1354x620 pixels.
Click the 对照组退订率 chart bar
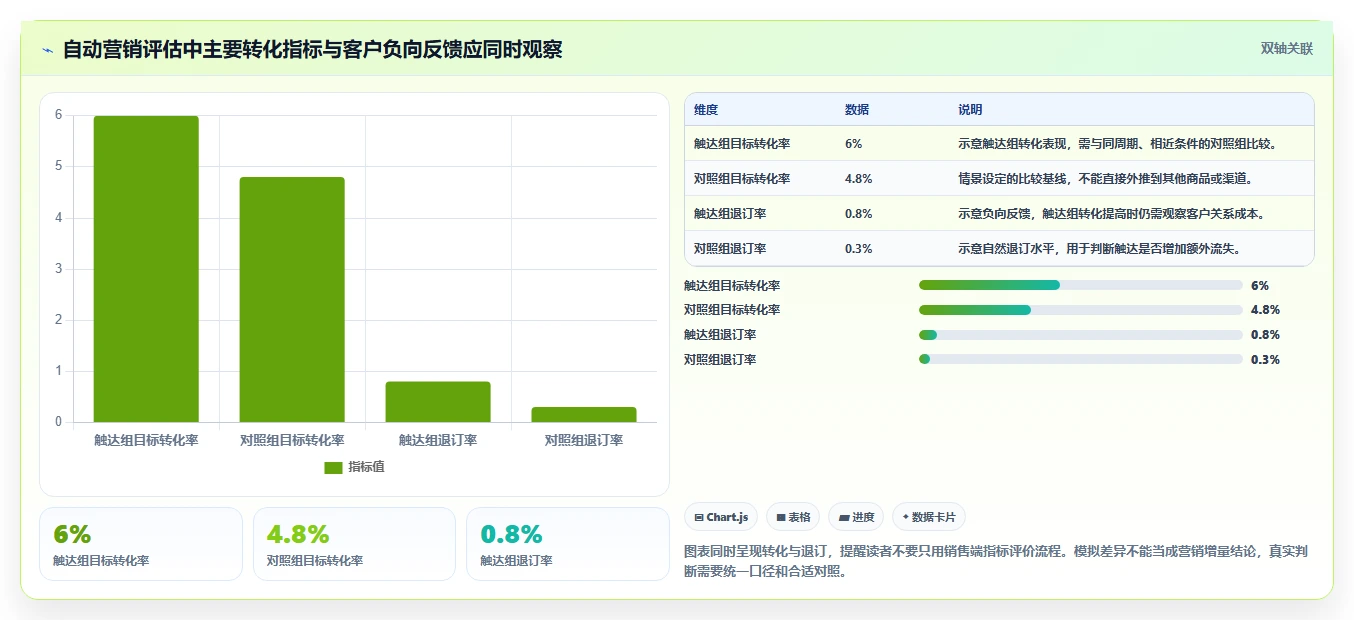(584, 415)
